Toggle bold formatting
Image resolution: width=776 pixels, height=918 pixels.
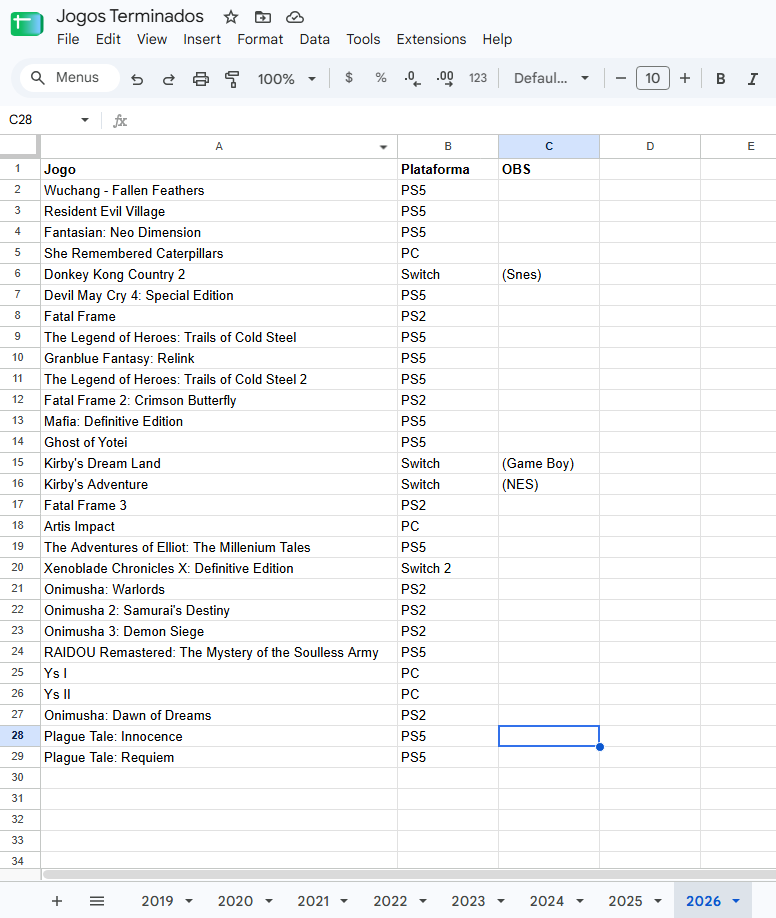point(721,78)
